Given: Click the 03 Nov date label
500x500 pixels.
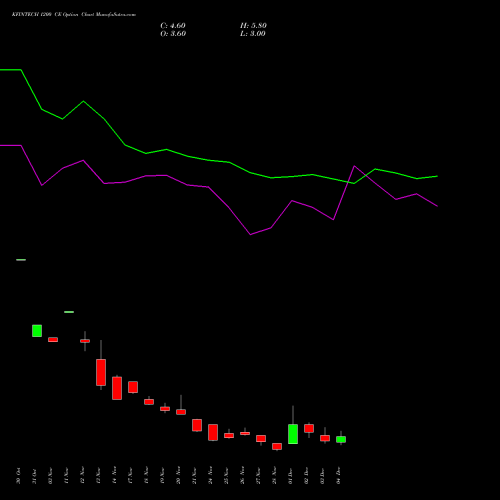Looking at the screenshot, I should [50, 476].
